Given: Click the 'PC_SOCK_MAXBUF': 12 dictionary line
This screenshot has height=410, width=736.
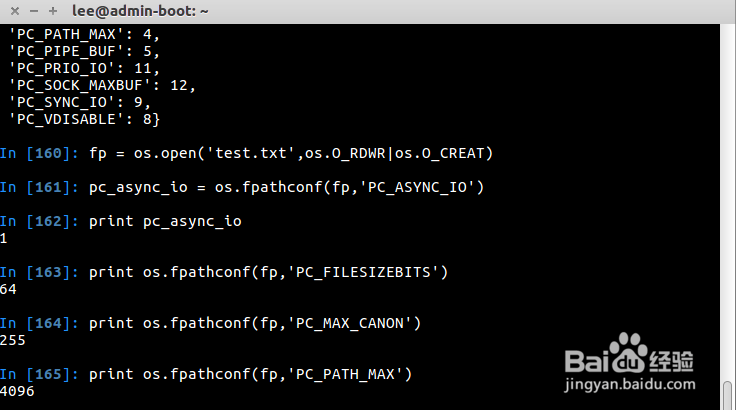Looking at the screenshot, I should (x=102, y=85).
